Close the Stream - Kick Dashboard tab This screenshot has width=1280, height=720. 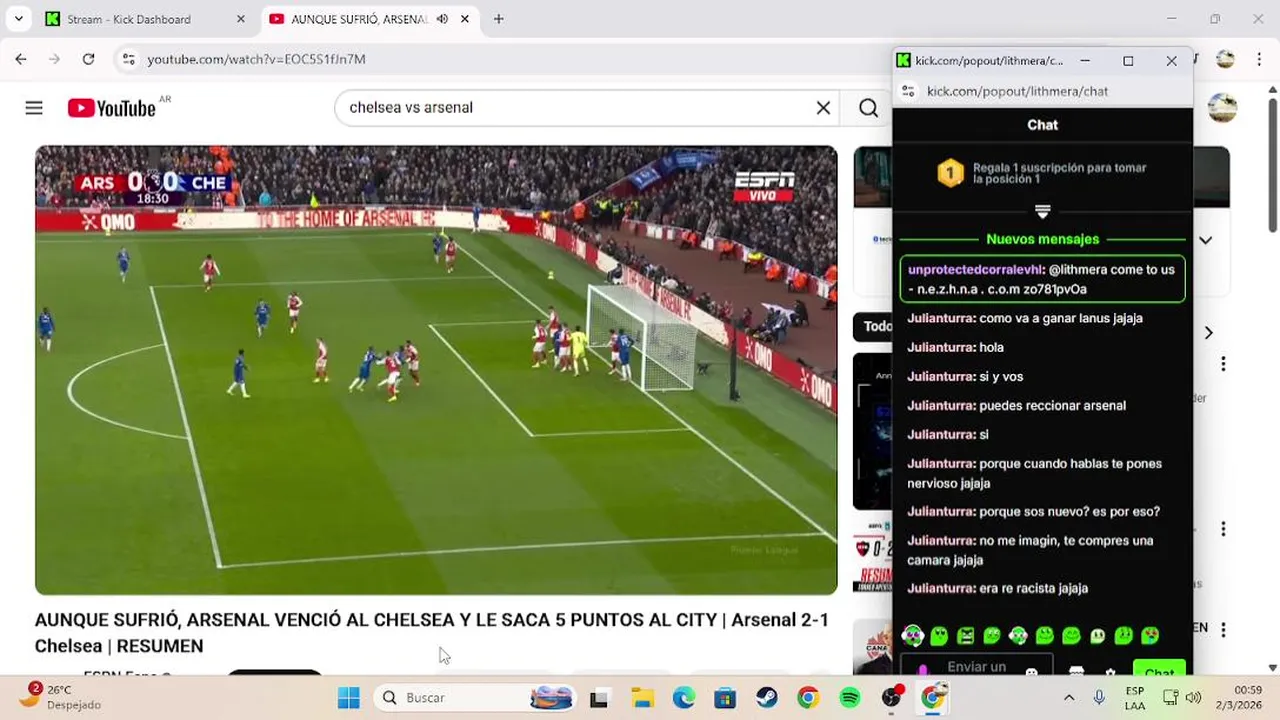pos(240,19)
